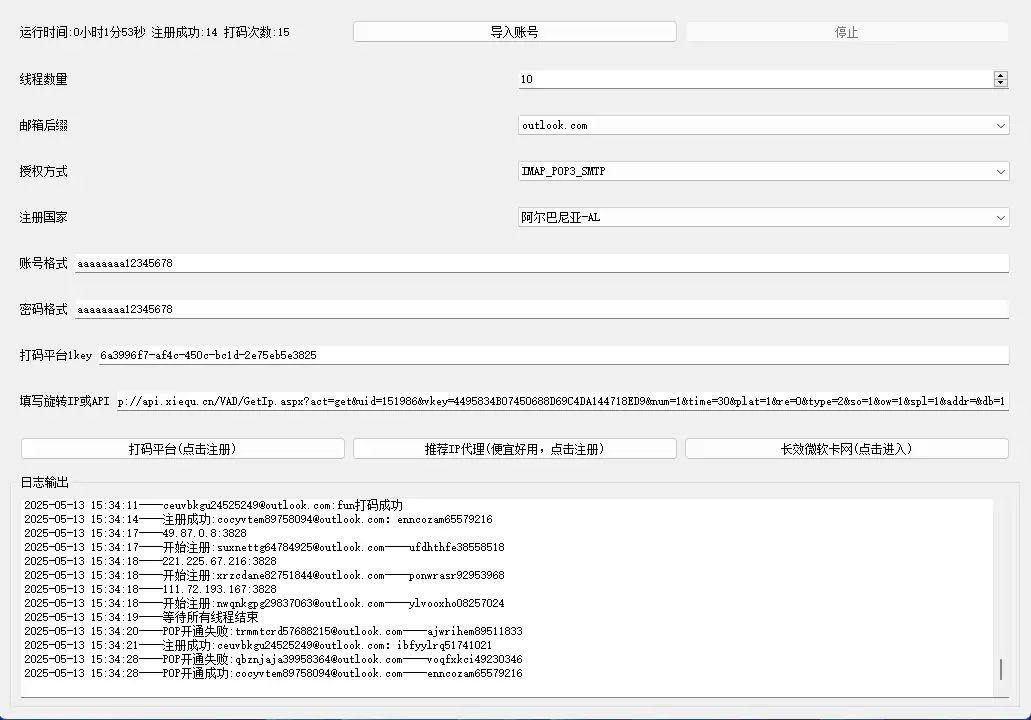
Task: Decrease thread count with down stepper arrow
Action: pyautogui.click(x=1000, y=83)
